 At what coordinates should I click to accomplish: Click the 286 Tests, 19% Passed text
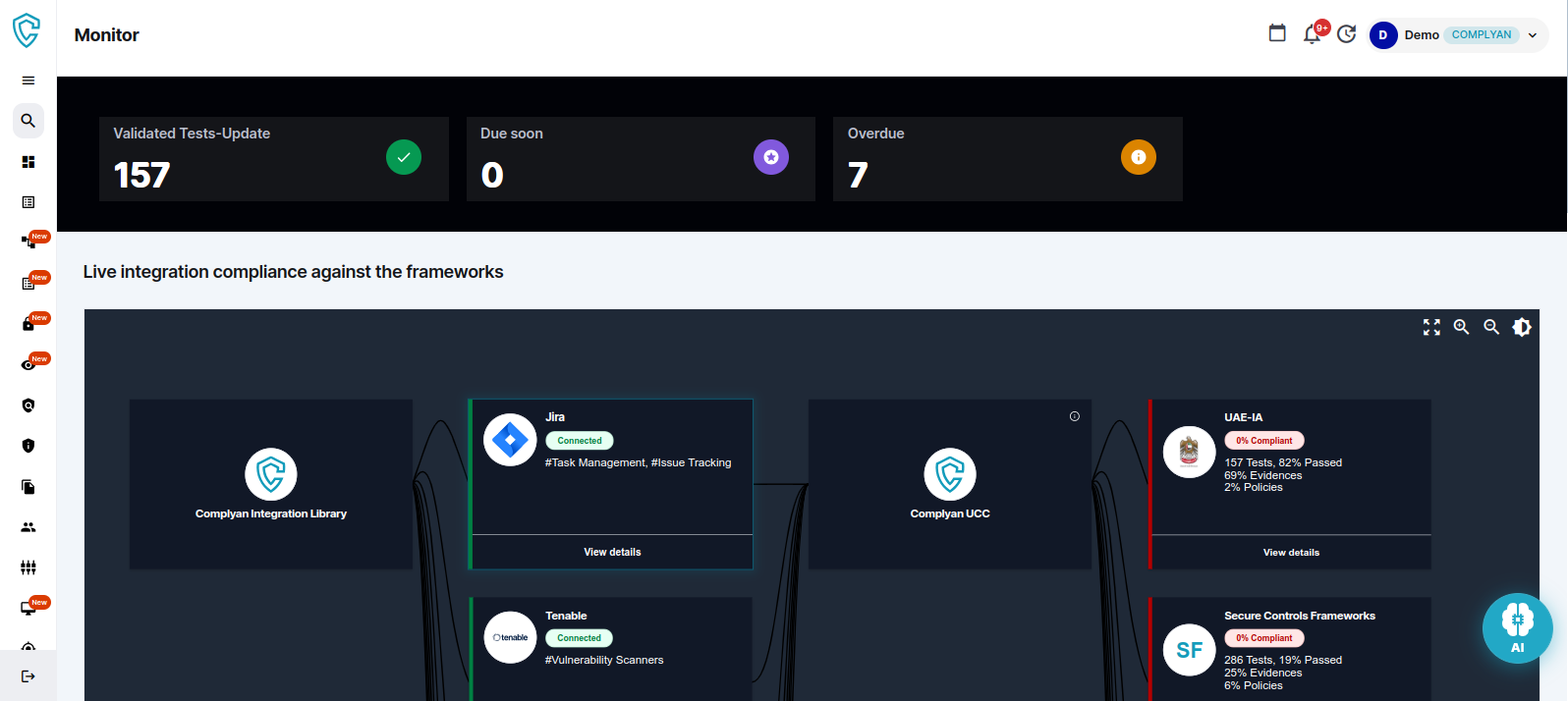pos(1283,660)
